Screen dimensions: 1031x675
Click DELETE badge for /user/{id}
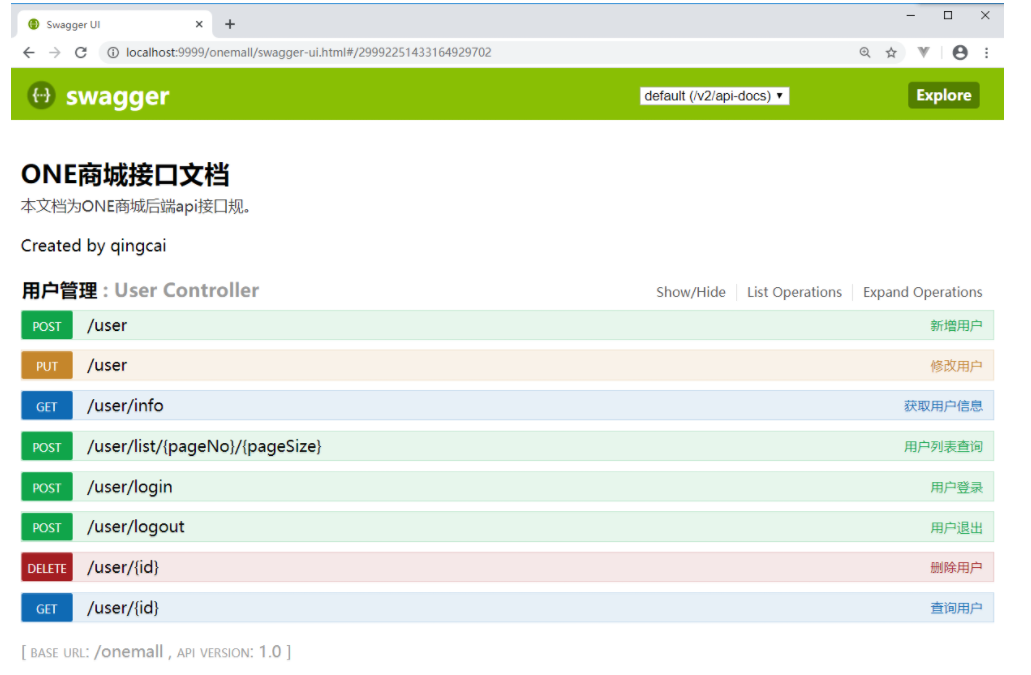[x=47, y=568]
